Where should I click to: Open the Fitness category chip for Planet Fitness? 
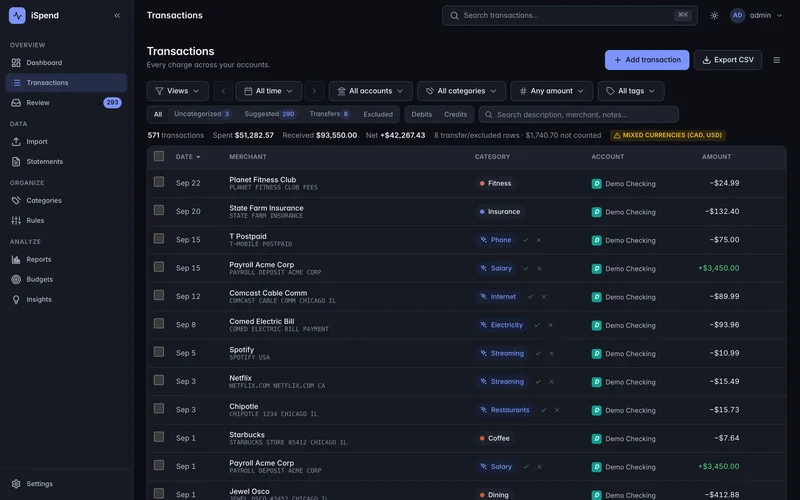495,183
